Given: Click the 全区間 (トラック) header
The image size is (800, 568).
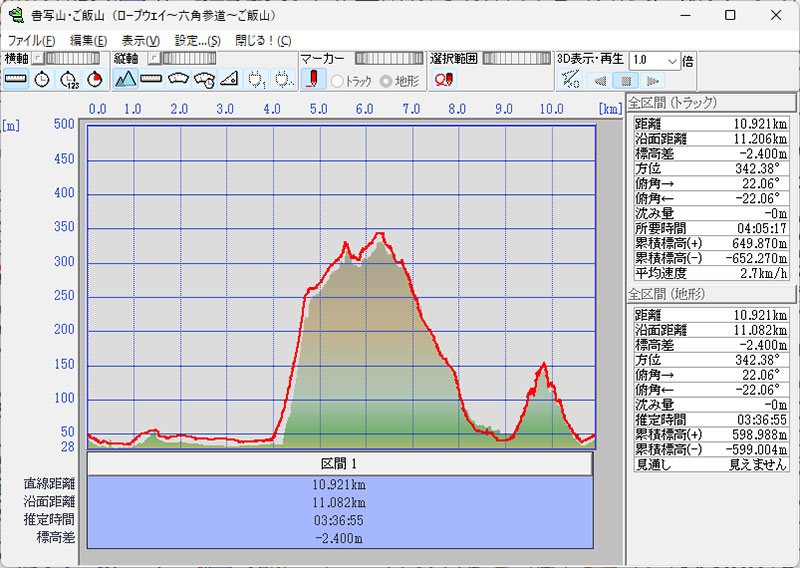Looking at the screenshot, I should [711, 103].
